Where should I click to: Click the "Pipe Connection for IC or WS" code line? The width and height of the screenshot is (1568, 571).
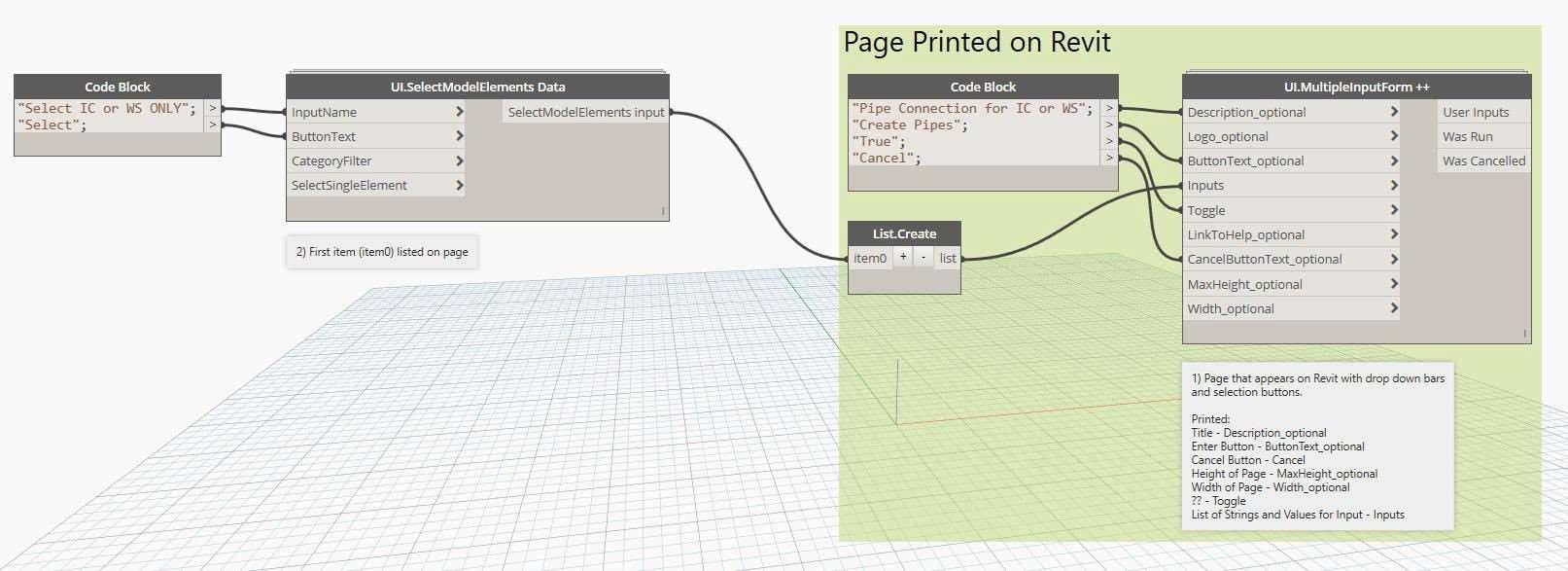tap(972, 108)
